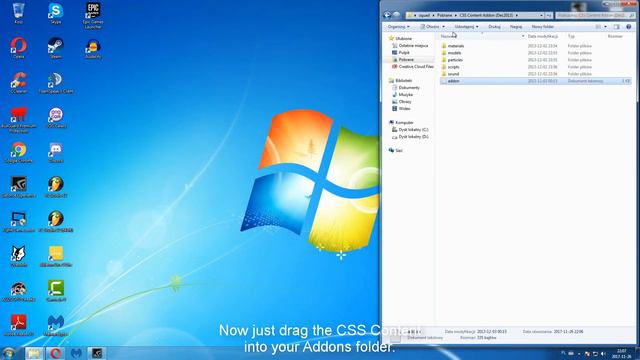The height and width of the screenshot is (360, 640).
Task: Create a new folder with Nowy folder
Action: pos(542,27)
